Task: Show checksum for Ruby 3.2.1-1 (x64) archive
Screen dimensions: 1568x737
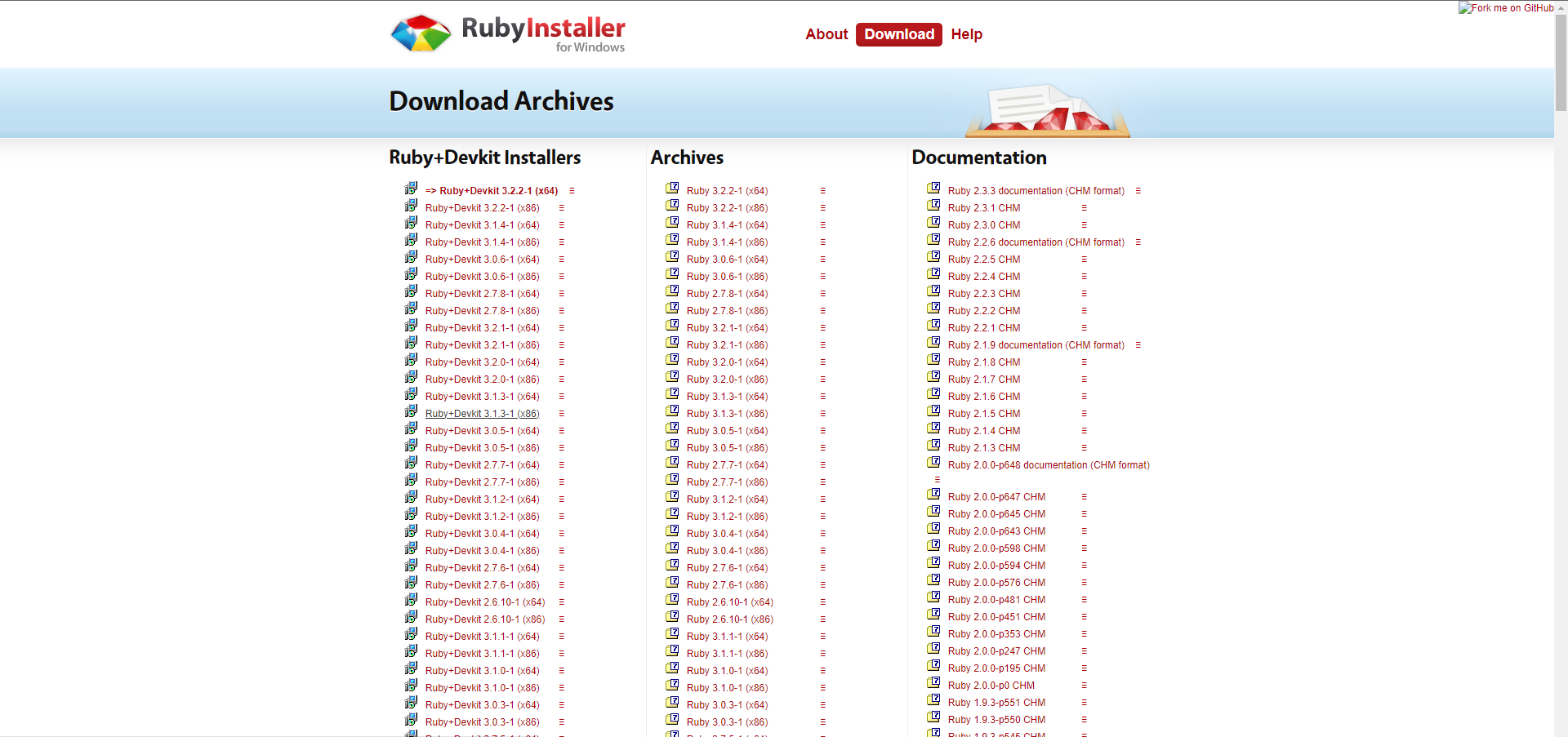Action: pyautogui.click(x=822, y=328)
